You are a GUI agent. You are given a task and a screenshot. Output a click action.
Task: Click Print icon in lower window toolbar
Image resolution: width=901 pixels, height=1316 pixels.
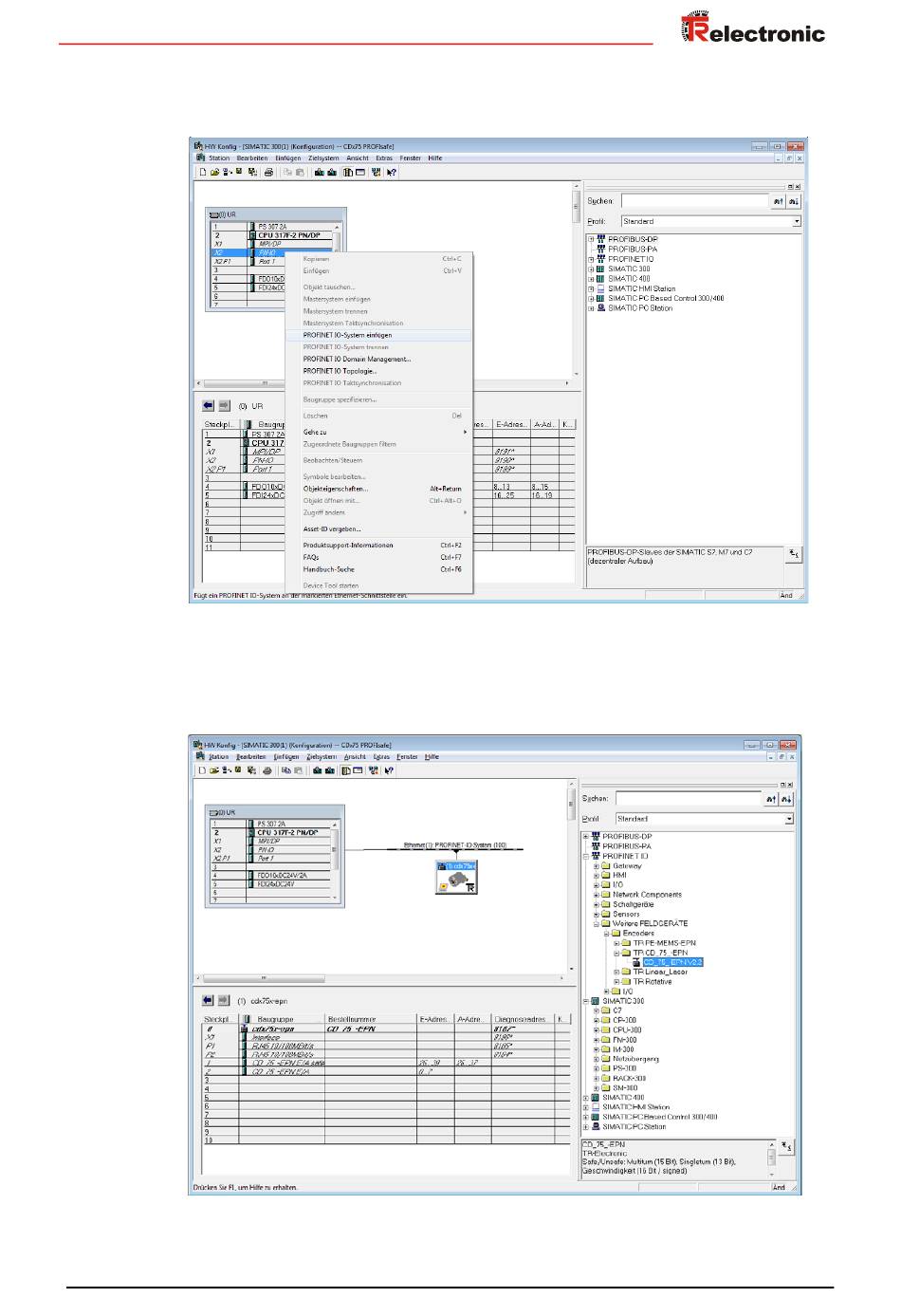(x=267, y=770)
